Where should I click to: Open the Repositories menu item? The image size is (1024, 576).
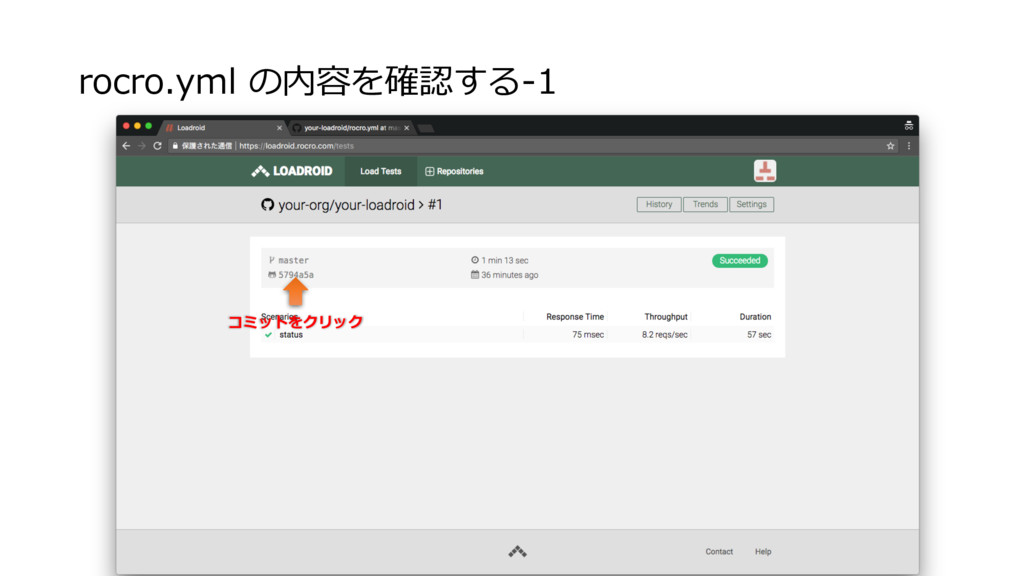coord(455,171)
